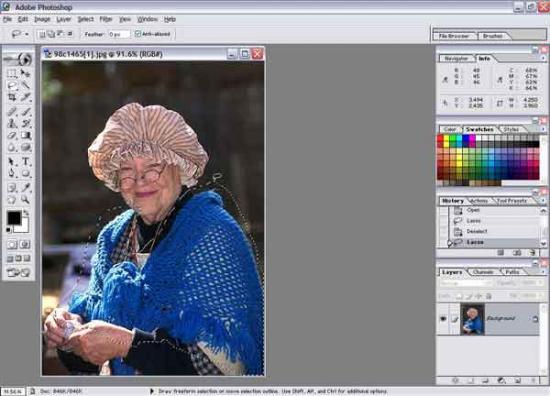Select the Rectangular Marquee tool
The width and height of the screenshot is (550, 396).
point(12,73)
